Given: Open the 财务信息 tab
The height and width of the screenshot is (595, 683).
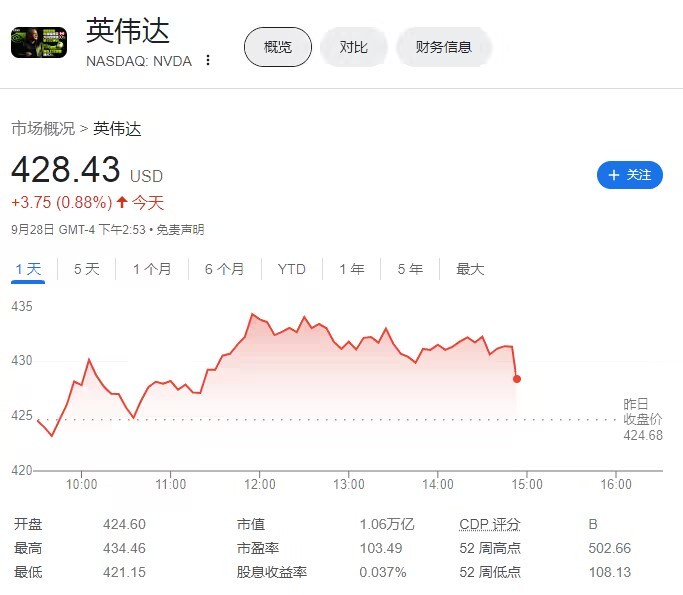Looking at the screenshot, I should coord(443,47).
